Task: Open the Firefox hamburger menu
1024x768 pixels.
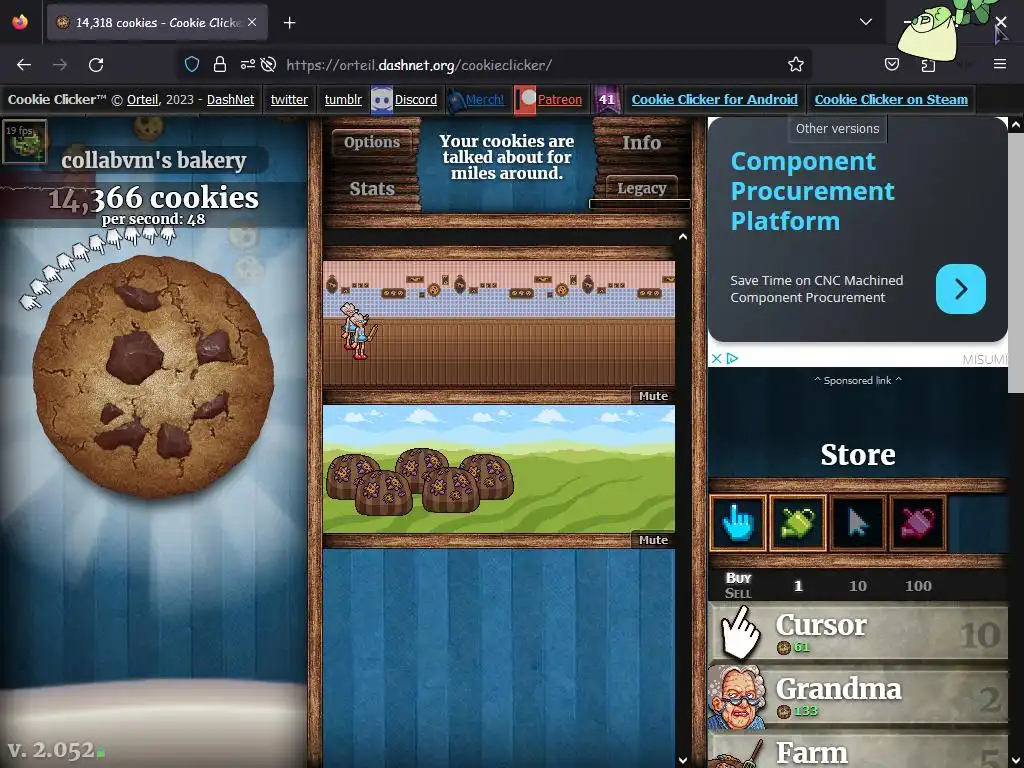Action: coord(1000,64)
